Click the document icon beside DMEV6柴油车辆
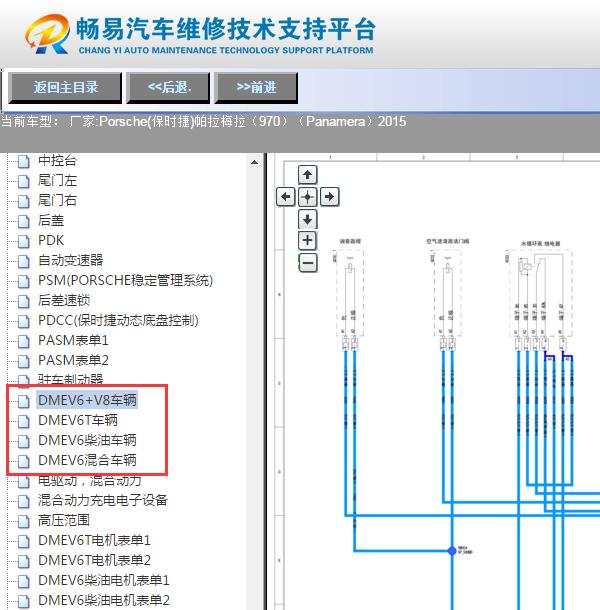This screenshot has width=600, height=610. (x=24, y=441)
